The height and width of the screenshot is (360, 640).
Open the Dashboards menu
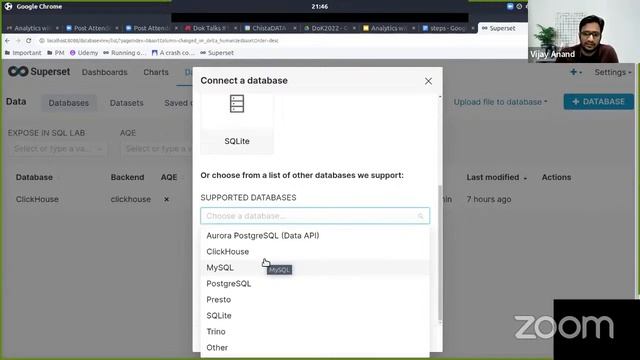[x=104, y=72]
